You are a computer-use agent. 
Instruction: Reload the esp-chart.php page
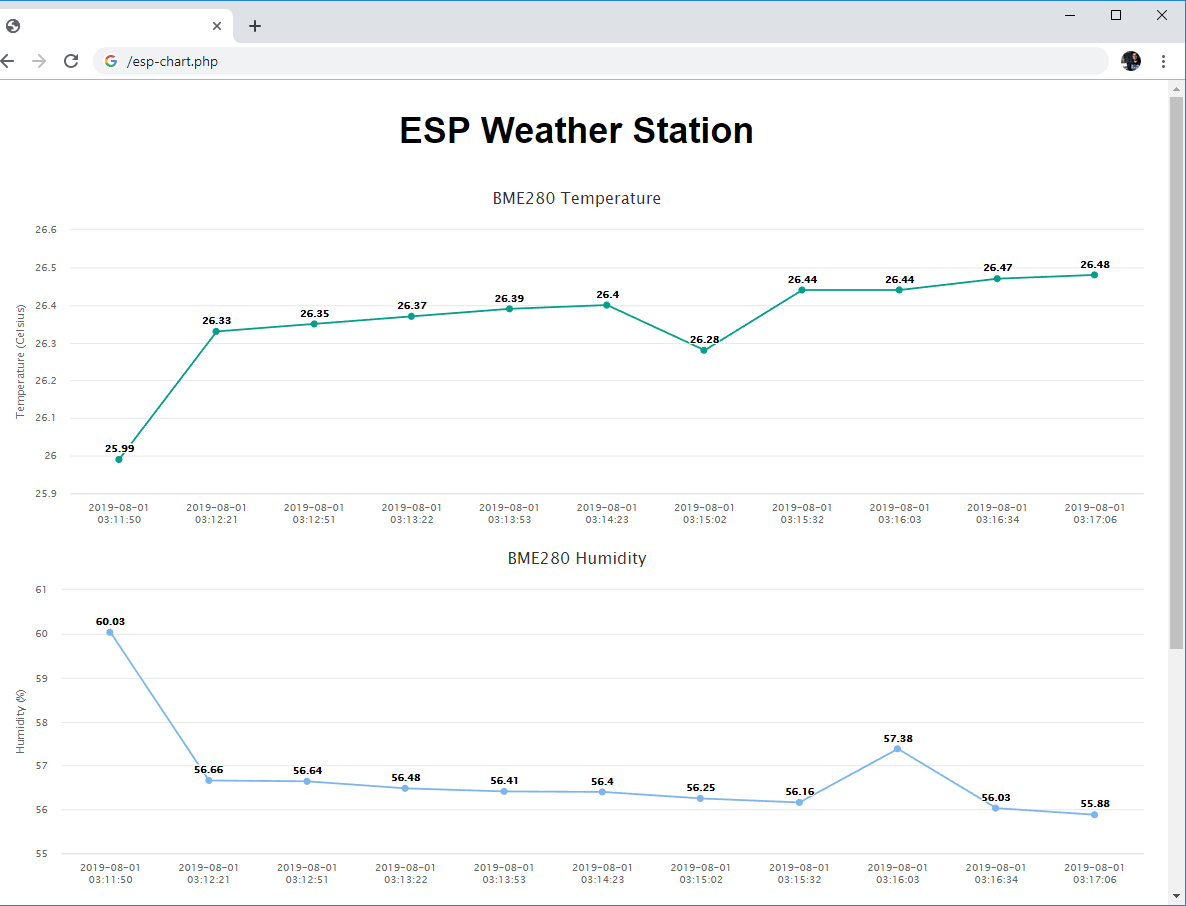point(71,61)
